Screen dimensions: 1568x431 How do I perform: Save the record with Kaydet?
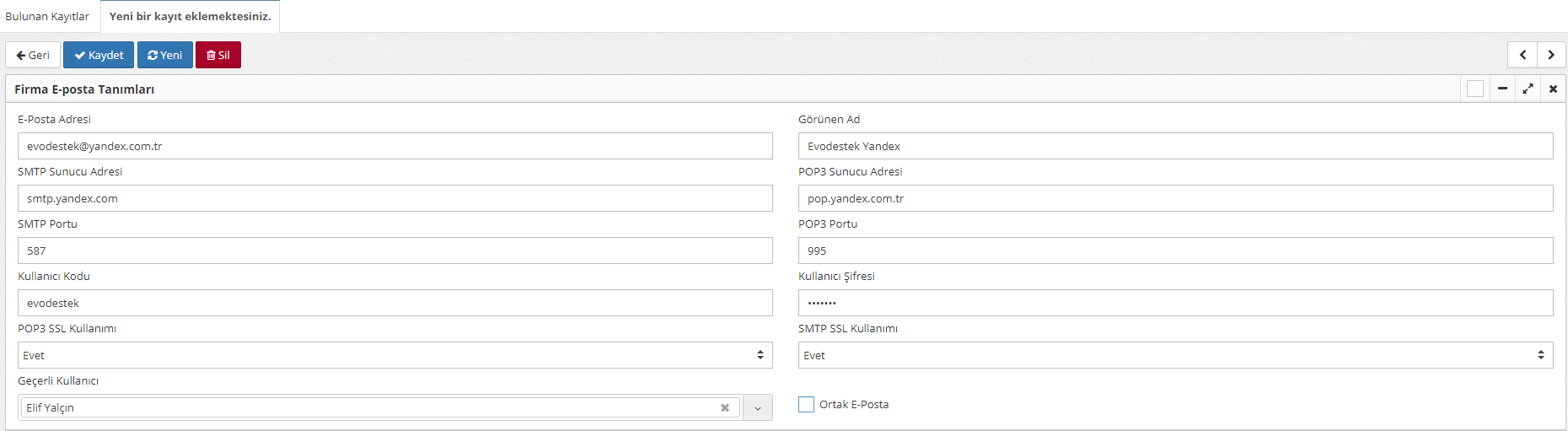[x=99, y=55]
